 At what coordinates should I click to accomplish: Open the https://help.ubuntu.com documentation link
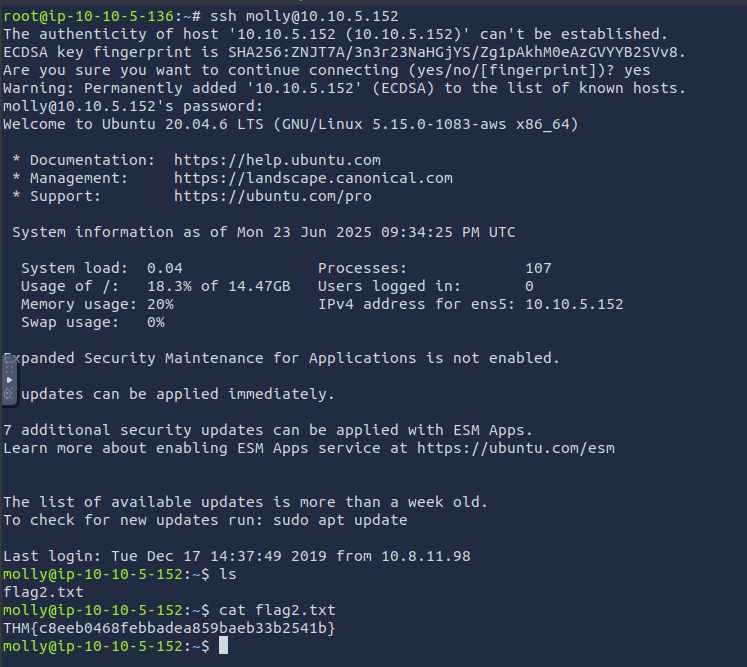pos(277,160)
